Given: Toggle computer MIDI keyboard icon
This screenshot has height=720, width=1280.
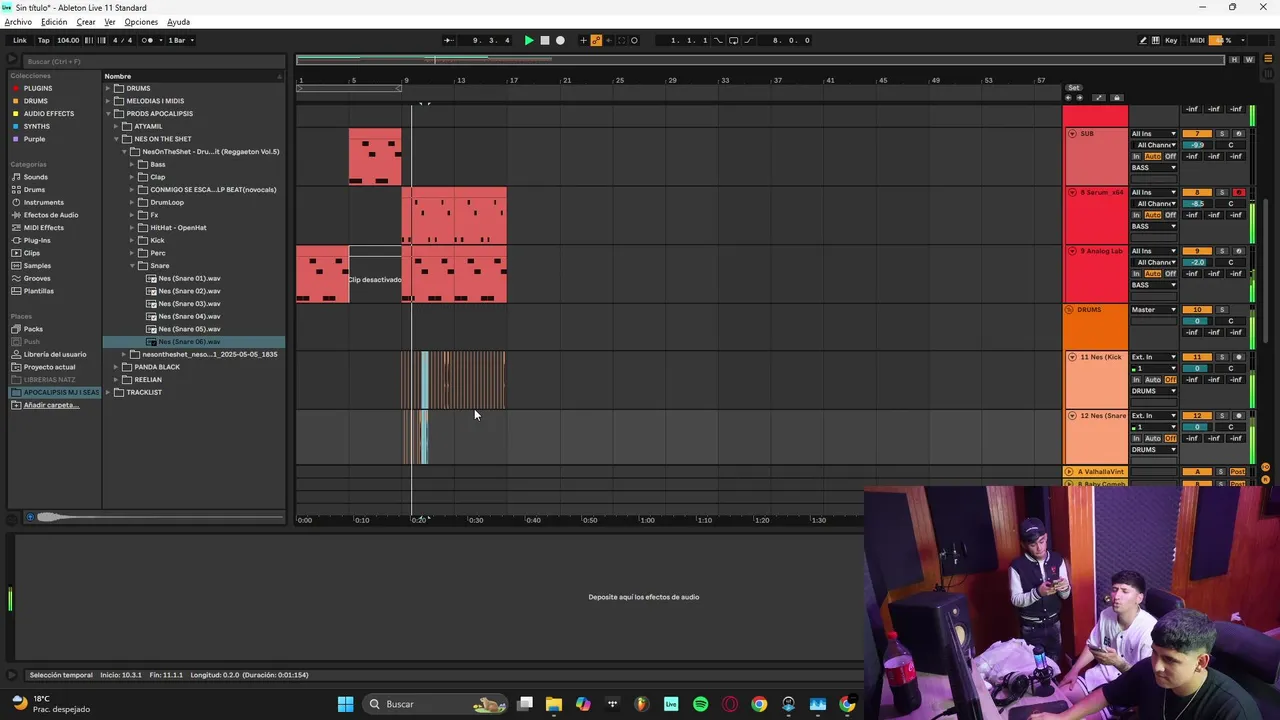Looking at the screenshot, I should [1156, 40].
